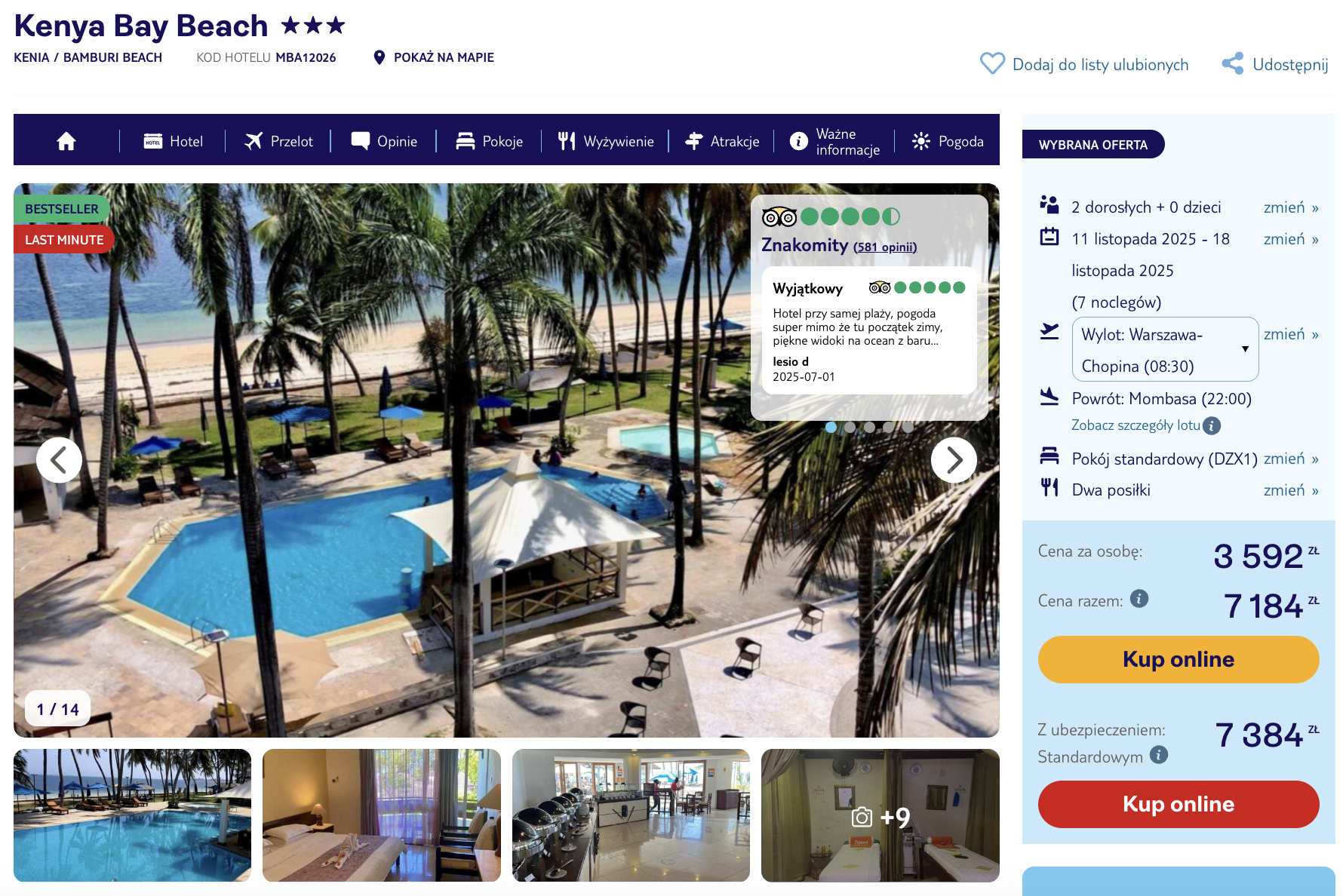Show next photo with right arrow
The image size is (1343, 896).
click(x=954, y=460)
